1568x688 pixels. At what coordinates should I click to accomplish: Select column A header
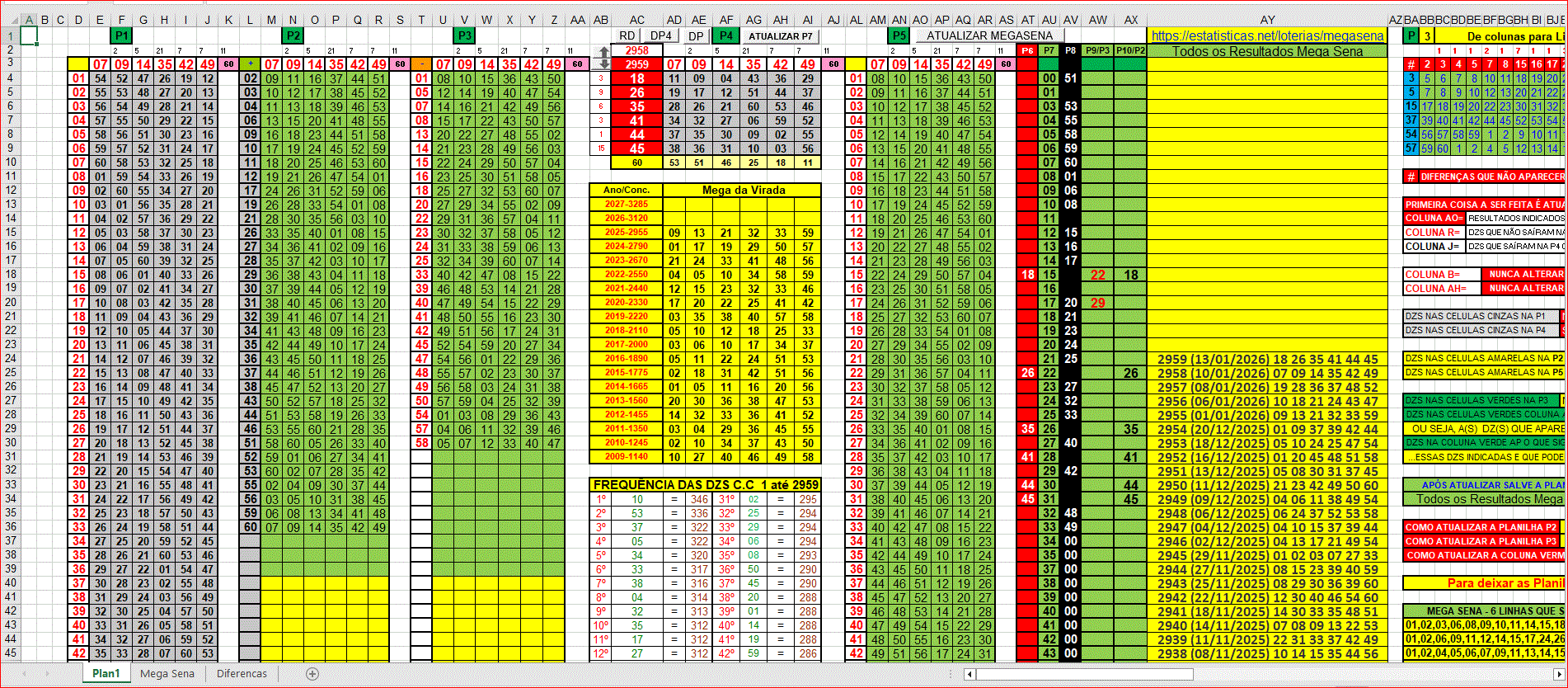[x=29, y=20]
